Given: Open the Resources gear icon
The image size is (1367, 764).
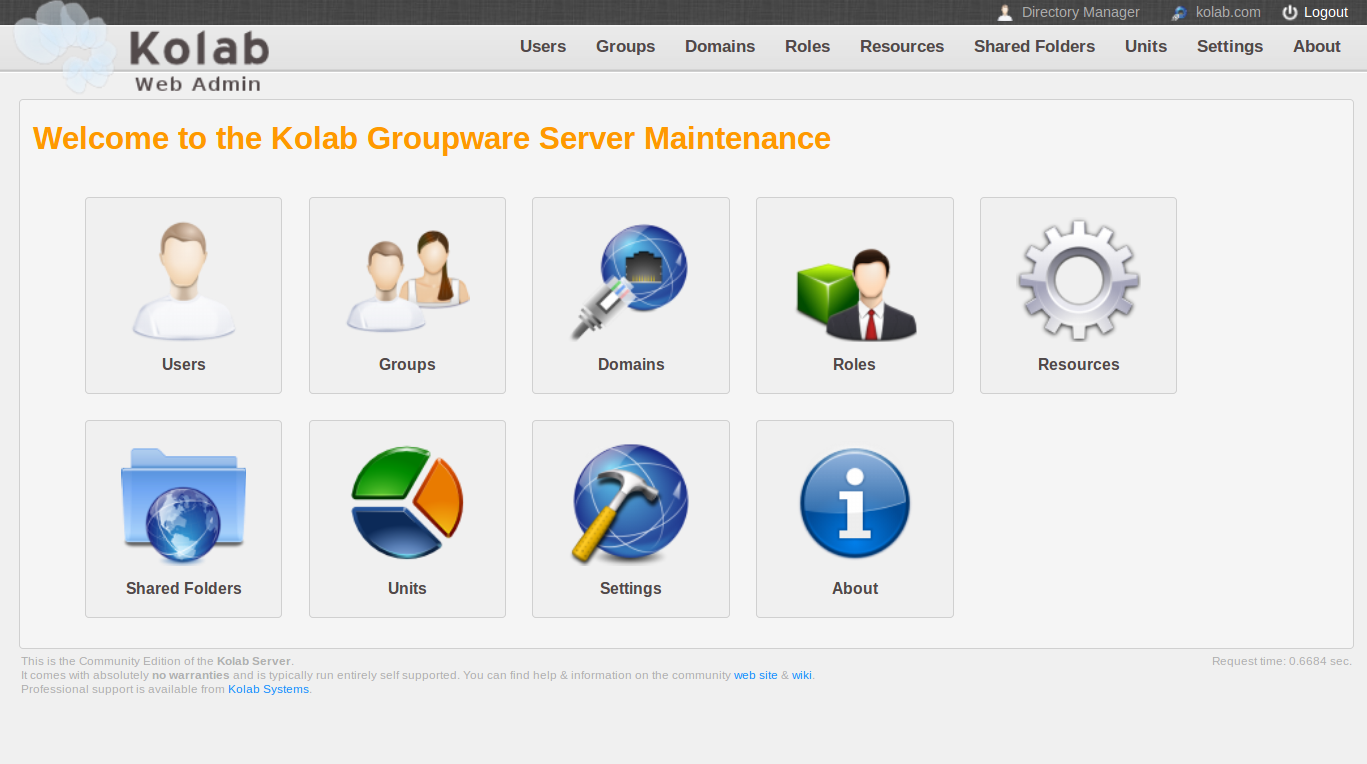Looking at the screenshot, I should 1078,281.
